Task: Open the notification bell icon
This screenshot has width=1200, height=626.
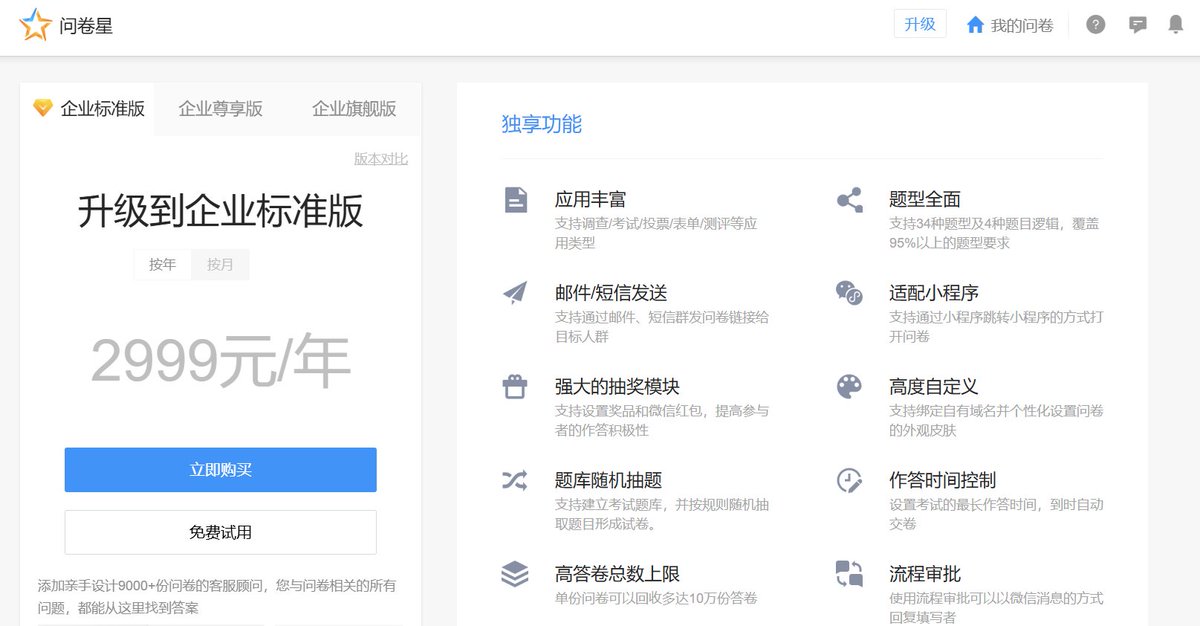Action: [x=1176, y=25]
